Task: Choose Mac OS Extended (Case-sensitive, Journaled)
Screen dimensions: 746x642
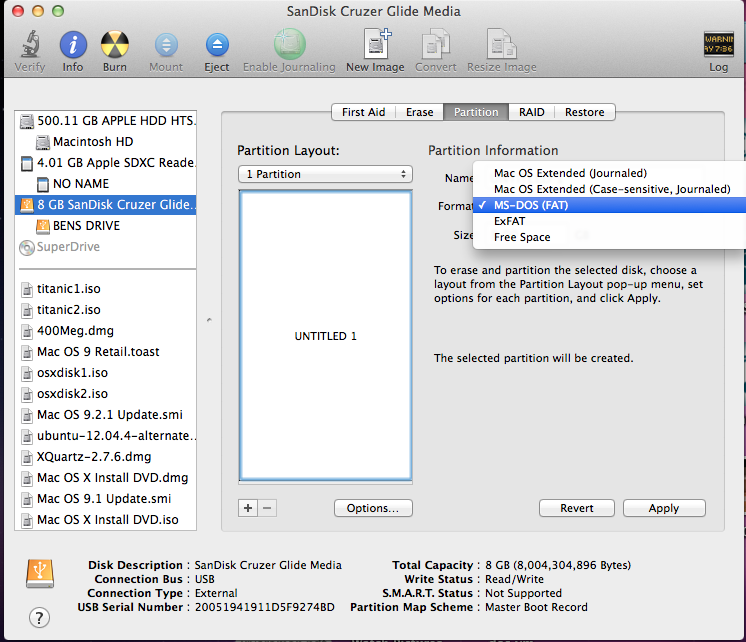Action: pyautogui.click(x=609, y=189)
